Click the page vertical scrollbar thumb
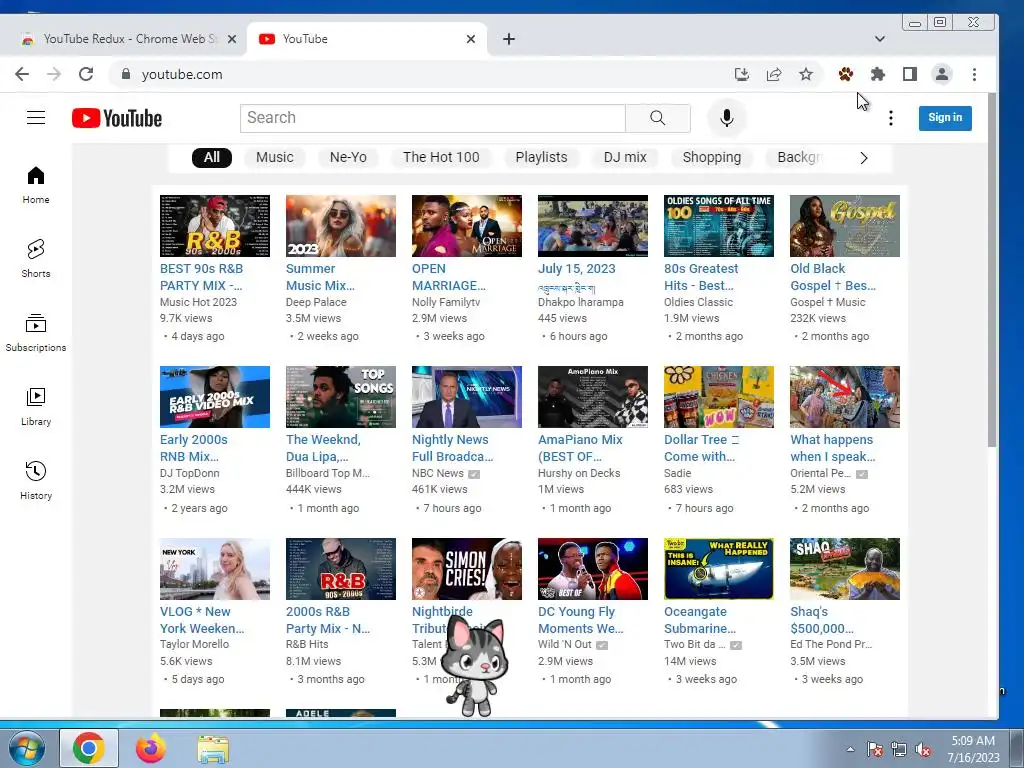The width and height of the screenshot is (1024, 768). click(x=993, y=271)
